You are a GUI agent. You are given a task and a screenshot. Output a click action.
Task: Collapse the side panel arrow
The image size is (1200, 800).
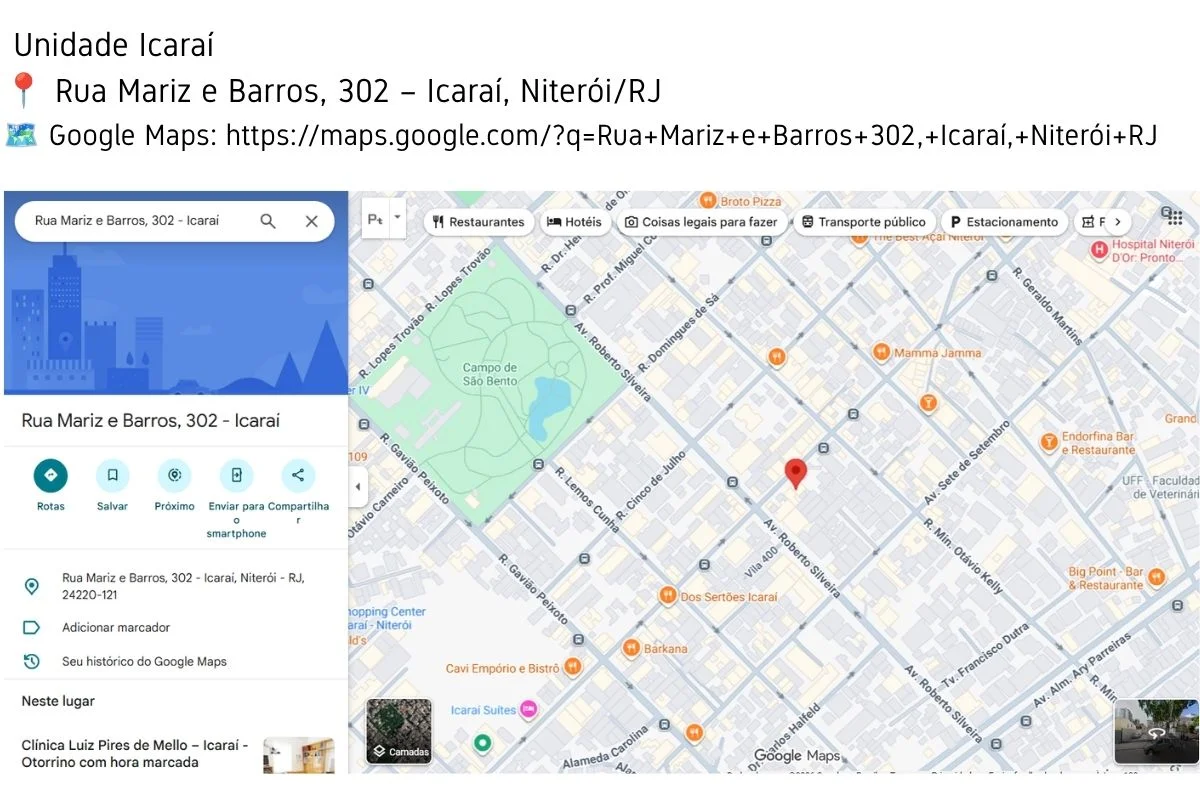click(358, 487)
